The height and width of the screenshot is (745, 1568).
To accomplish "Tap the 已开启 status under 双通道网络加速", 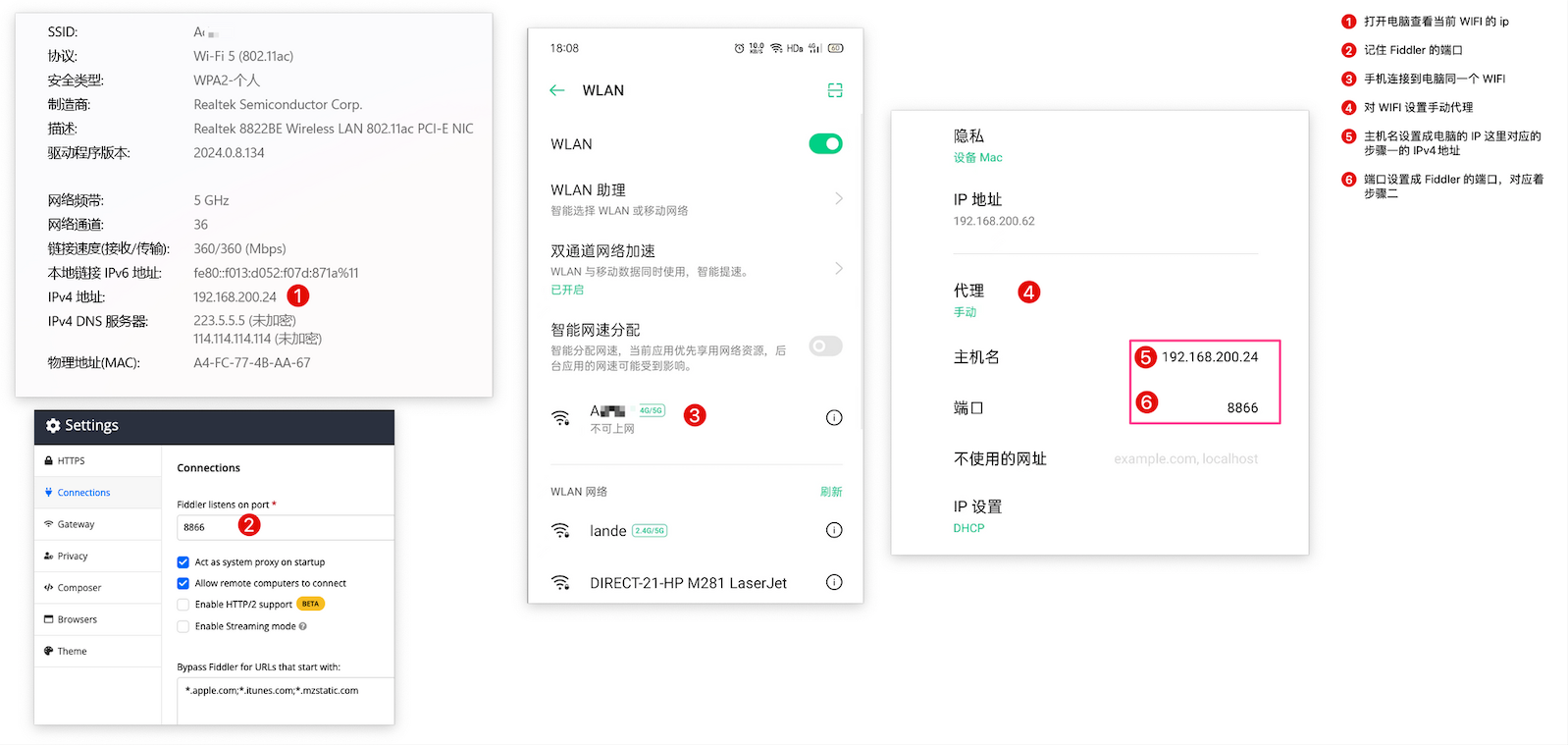I will pyautogui.click(x=567, y=290).
